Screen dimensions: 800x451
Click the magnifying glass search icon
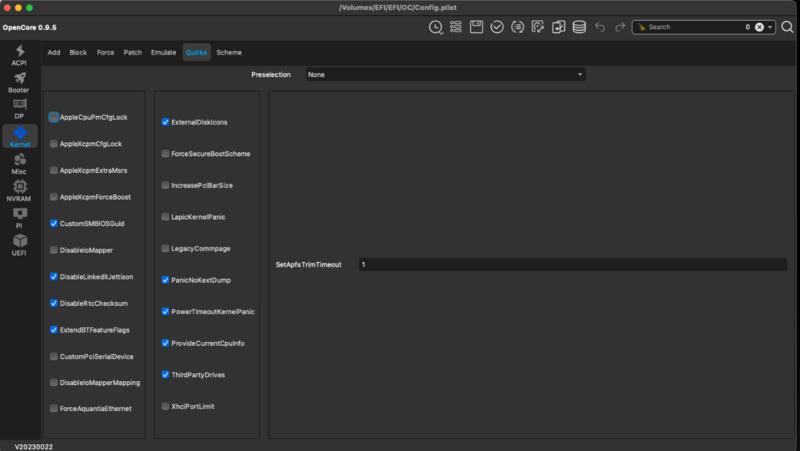[x=787, y=27]
